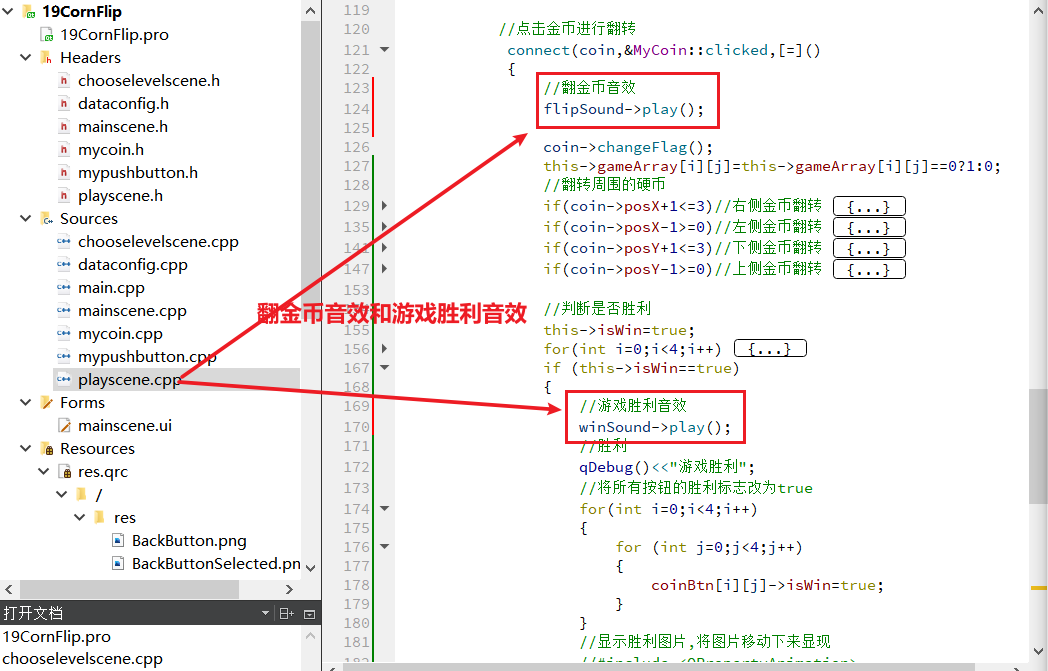
Task: Expand folded code at line 147
Action: point(384,269)
